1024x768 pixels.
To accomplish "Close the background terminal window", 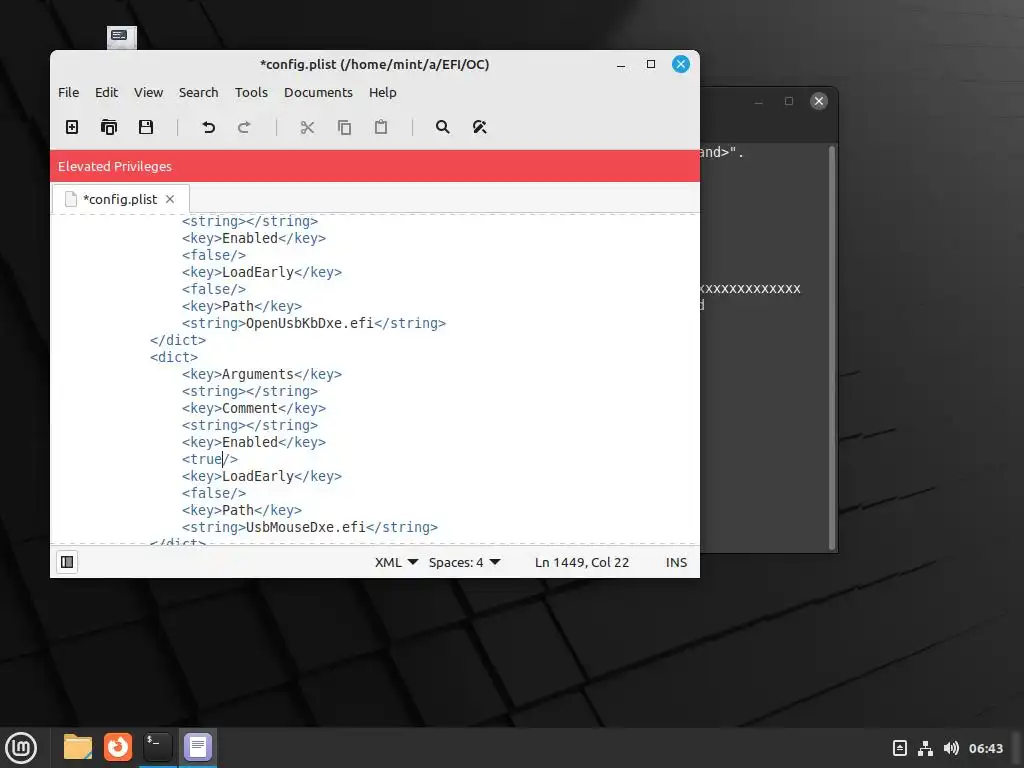I will coord(818,101).
